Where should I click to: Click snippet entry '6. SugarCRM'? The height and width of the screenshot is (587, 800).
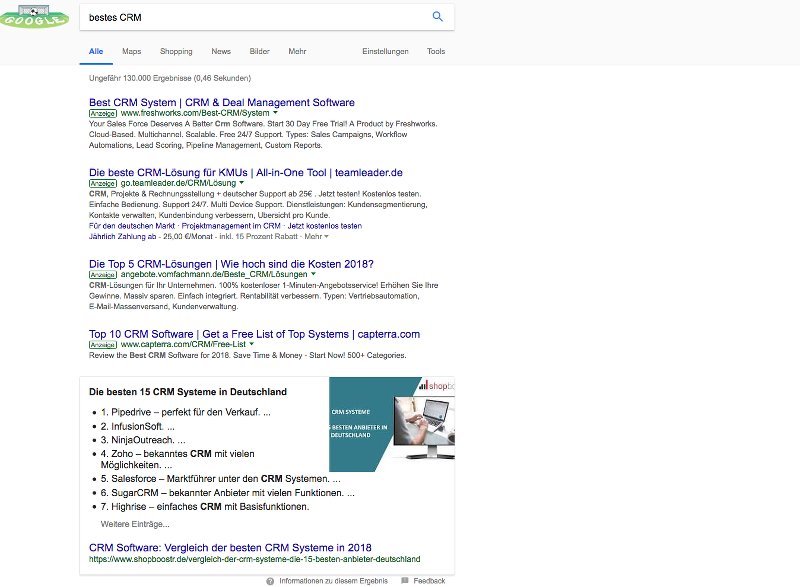[228, 493]
